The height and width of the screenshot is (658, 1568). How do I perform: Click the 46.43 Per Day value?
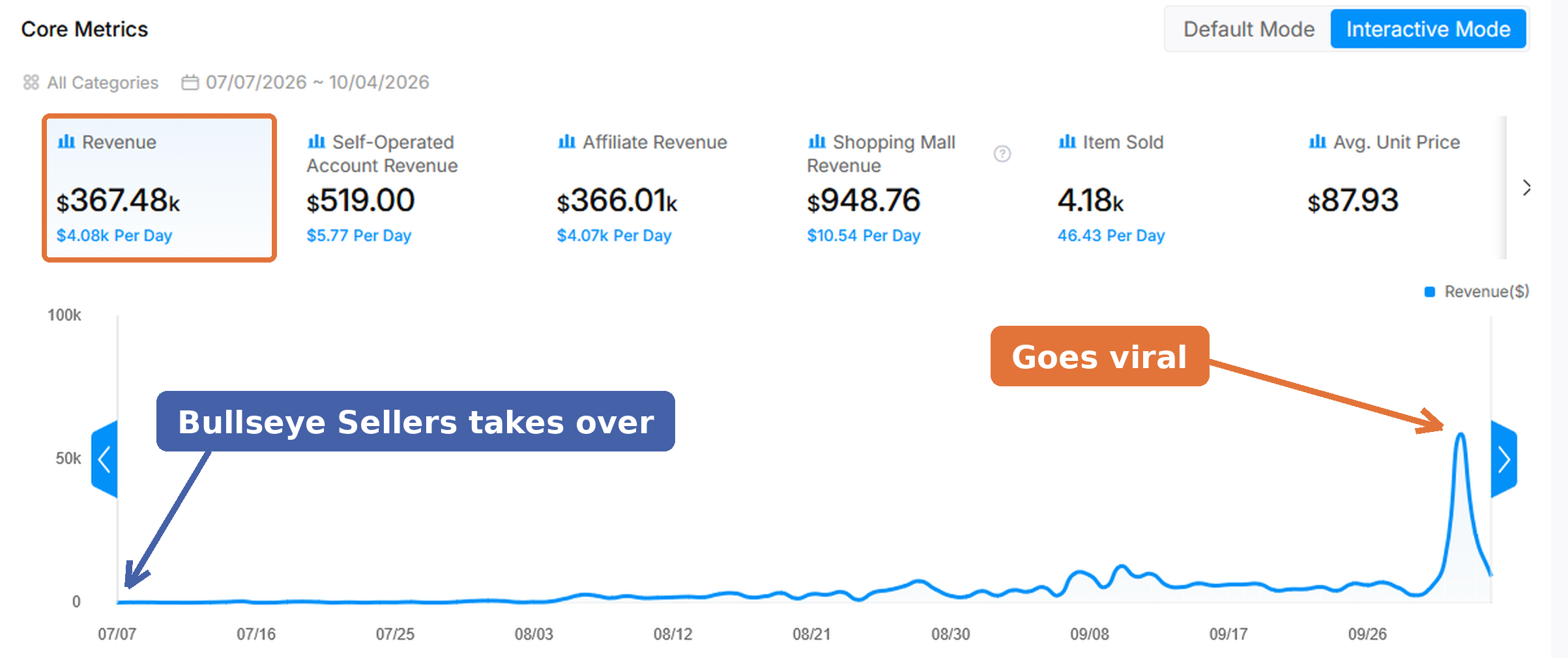point(1111,235)
